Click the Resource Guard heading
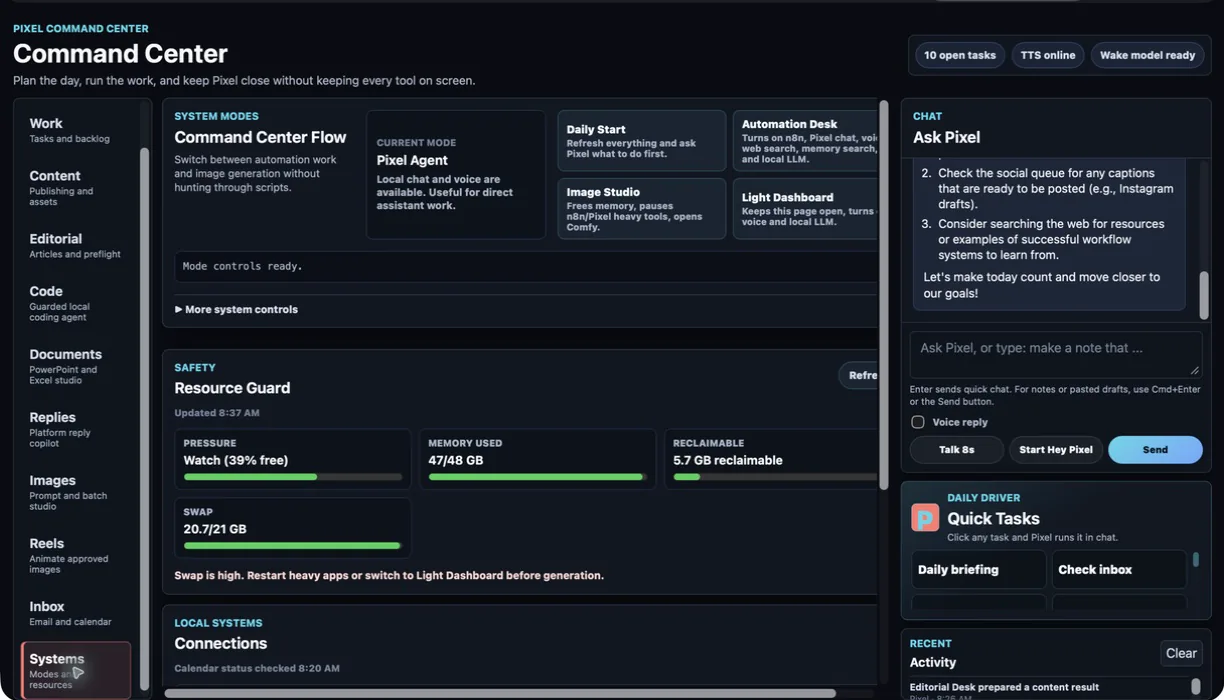The width and height of the screenshot is (1224, 700). tap(232, 388)
